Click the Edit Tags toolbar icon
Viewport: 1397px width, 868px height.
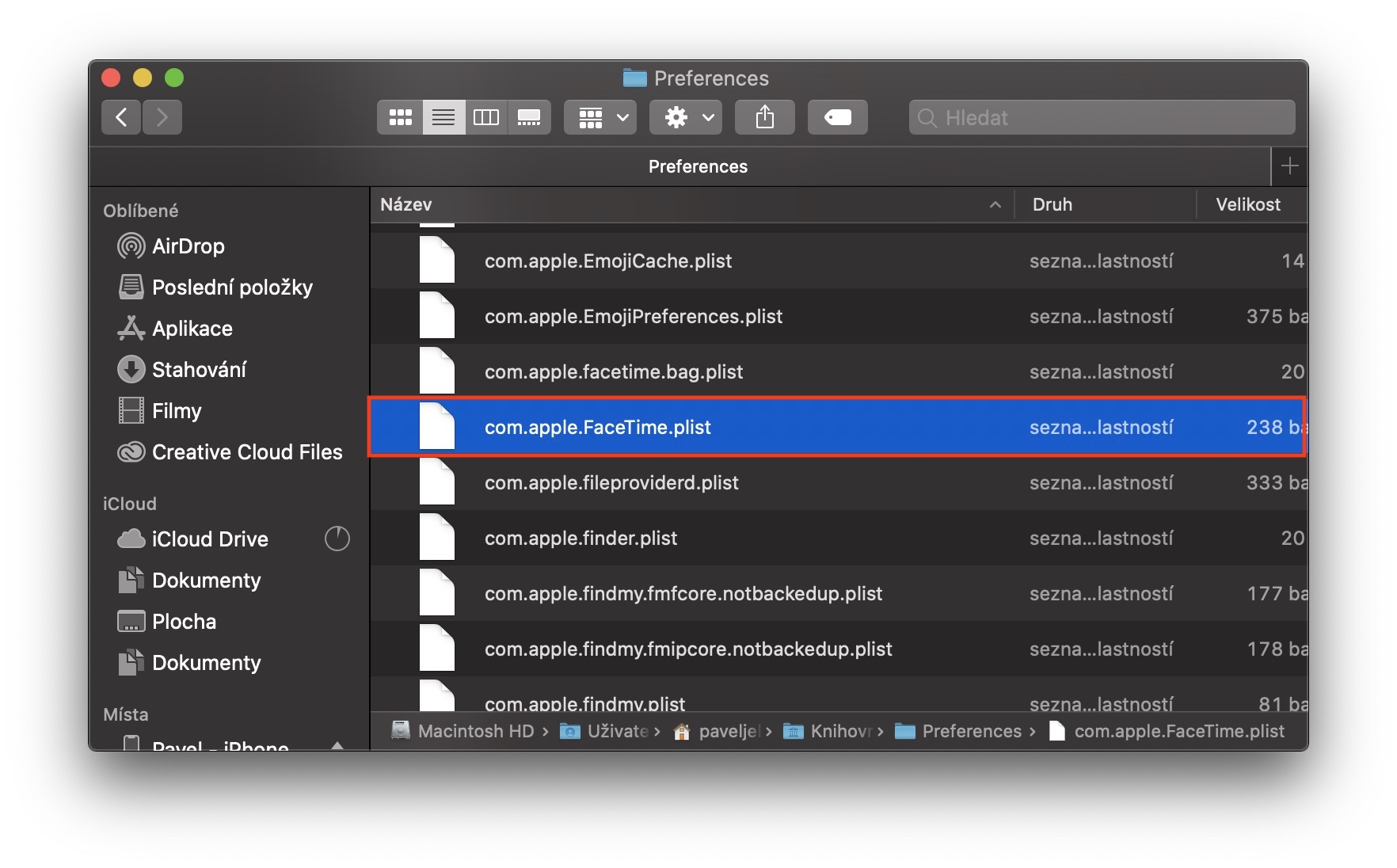point(837,117)
